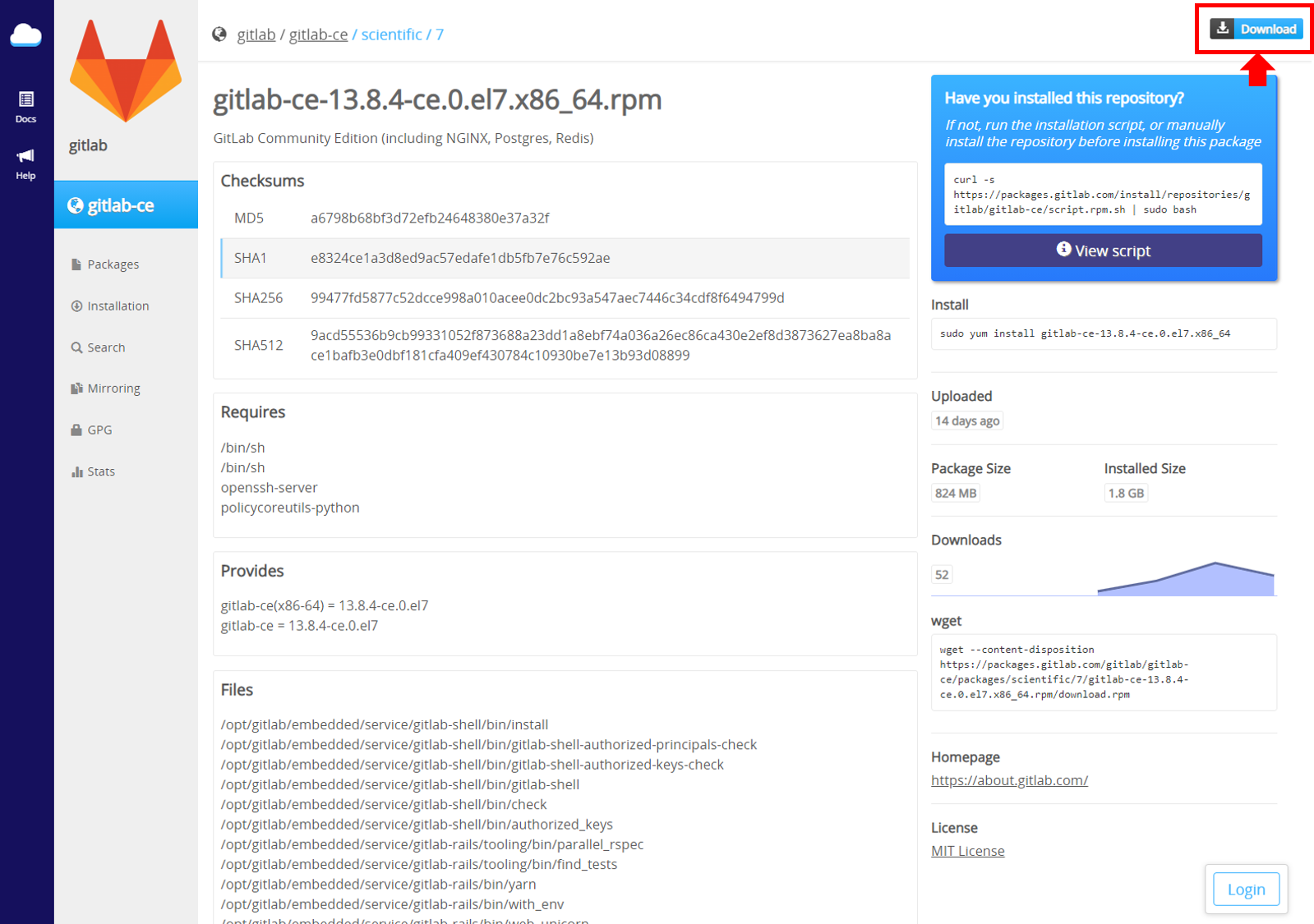Click the 14 days ago upload badge
Screen dimensions: 1314x924
[x=967, y=421]
